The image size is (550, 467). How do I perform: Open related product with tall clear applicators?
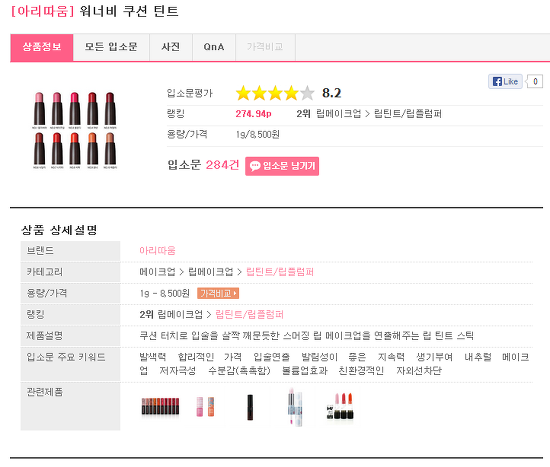(x=295, y=407)
